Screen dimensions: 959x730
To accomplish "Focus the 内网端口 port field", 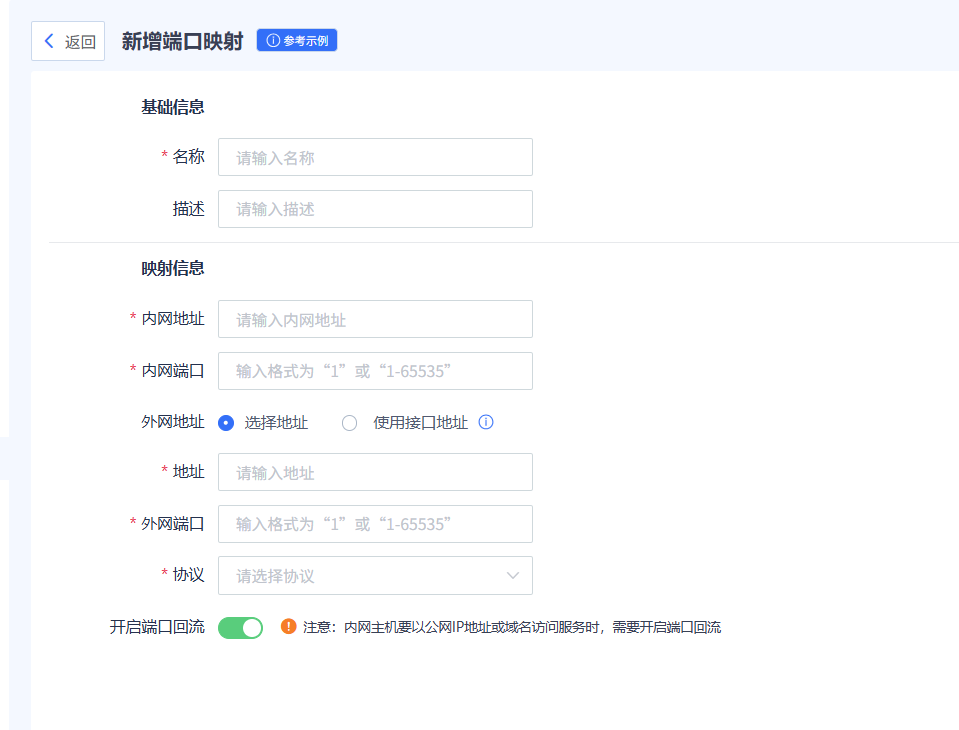I will 375,371.
